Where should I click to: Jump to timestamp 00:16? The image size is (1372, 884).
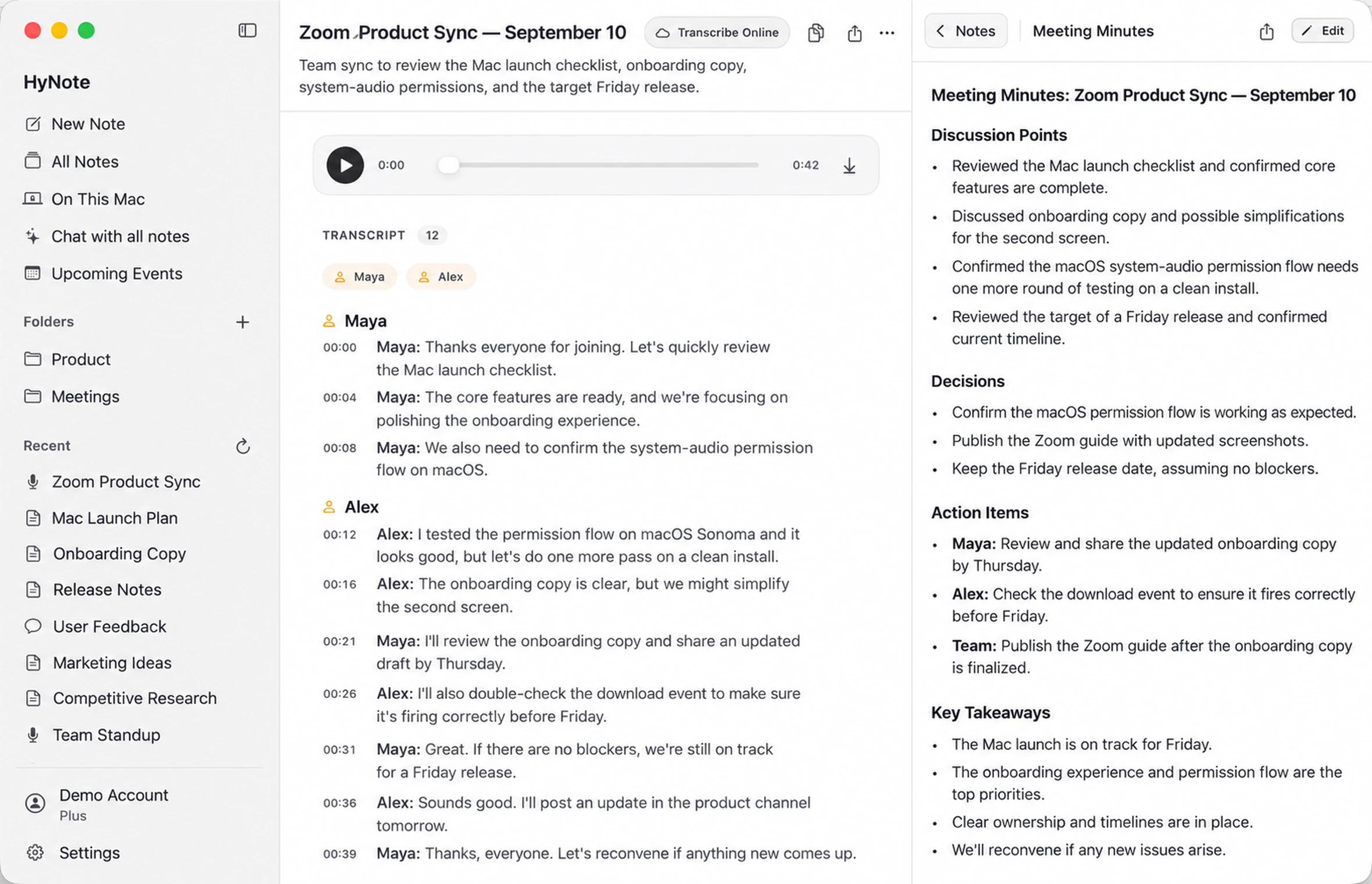tap(340, 584)
